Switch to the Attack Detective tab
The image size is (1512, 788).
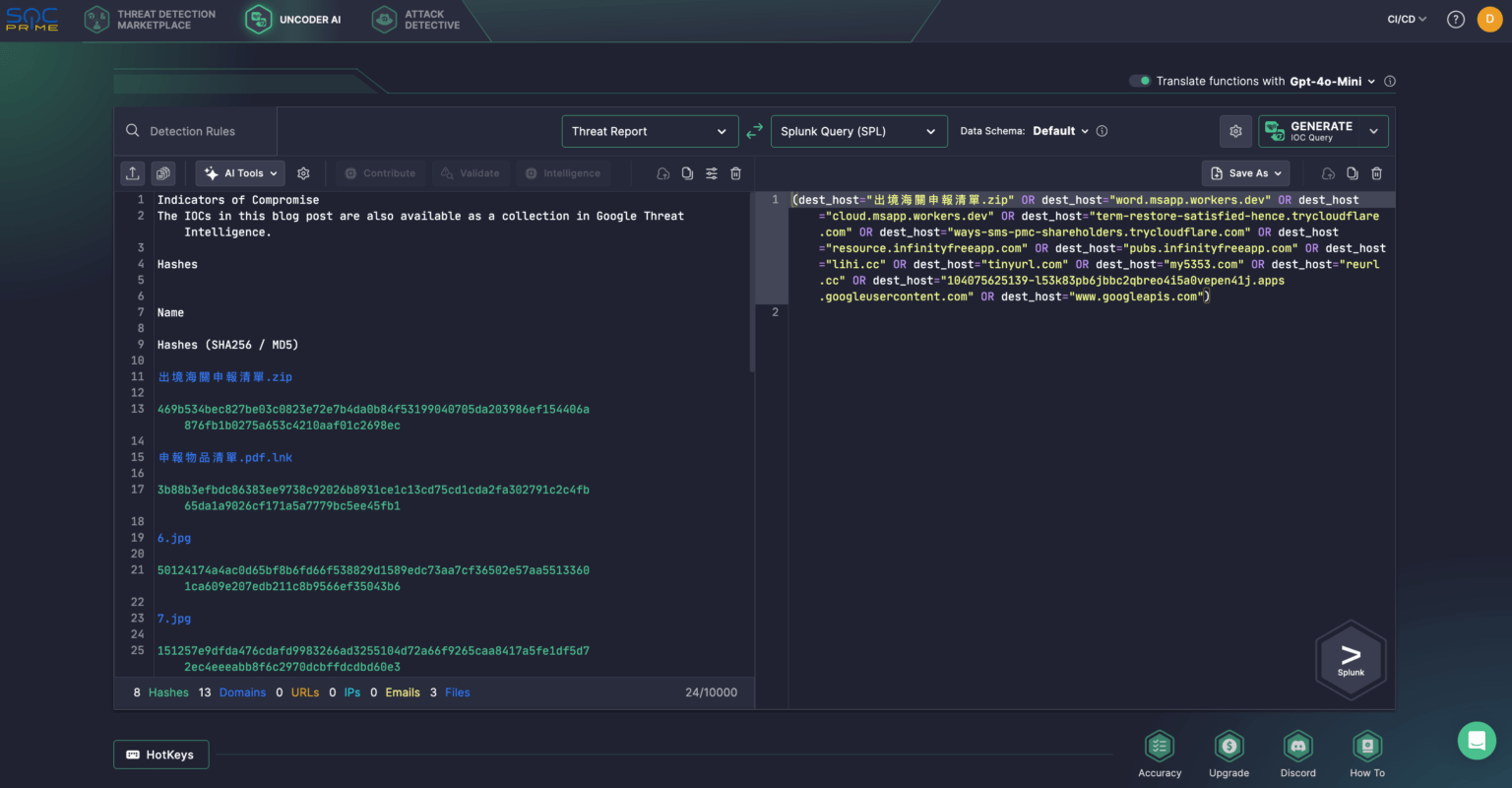point(416,20)
